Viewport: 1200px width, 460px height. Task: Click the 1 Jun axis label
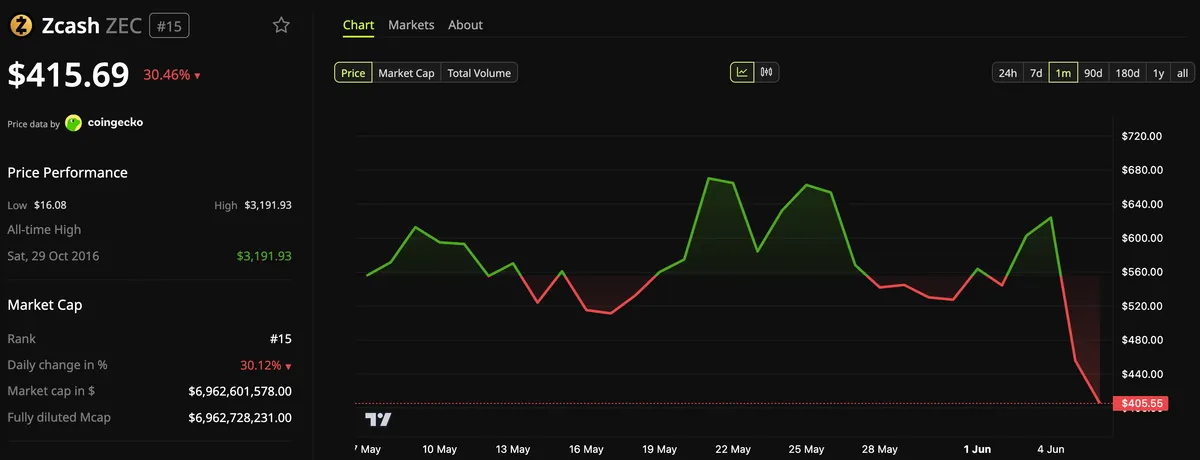[x=979, y=449]
